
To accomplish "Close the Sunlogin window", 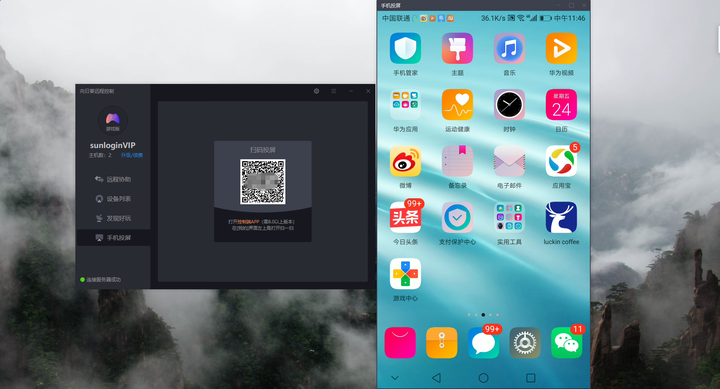I will [x=368, y=91].
